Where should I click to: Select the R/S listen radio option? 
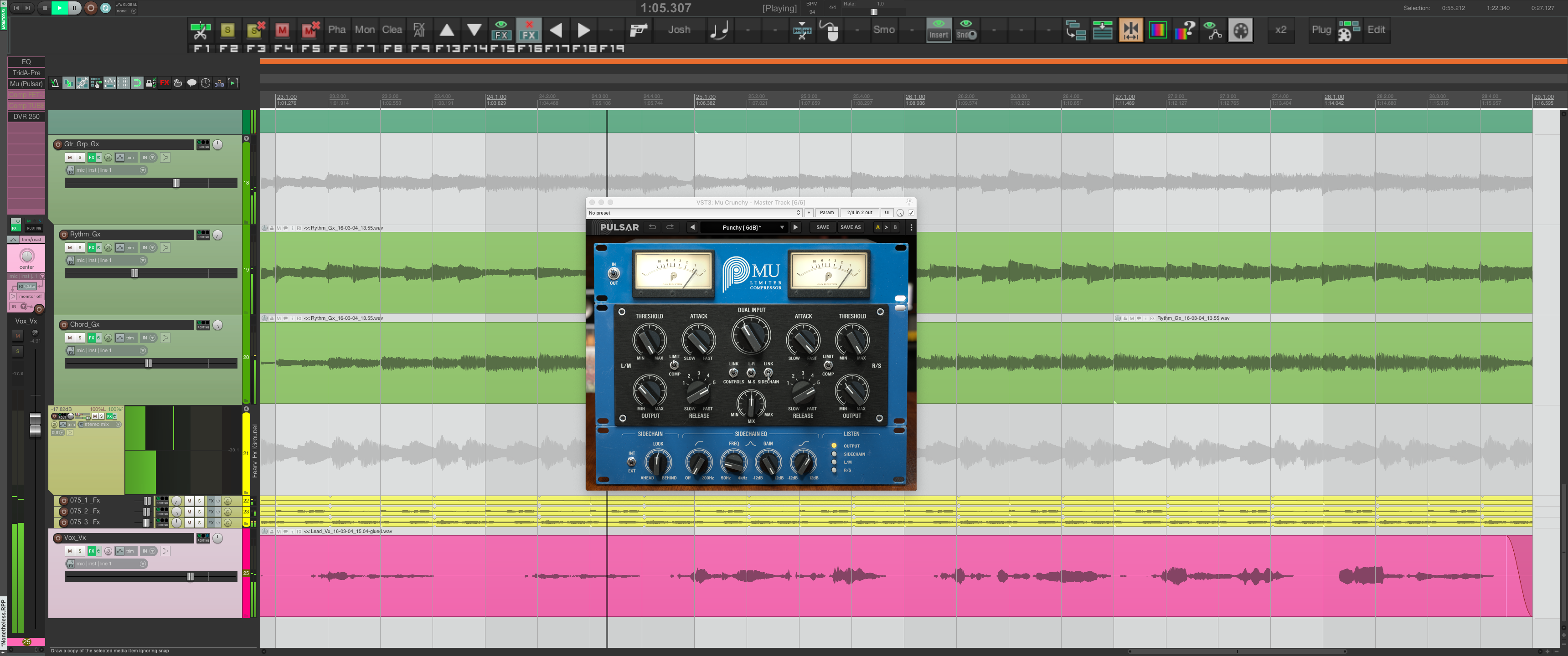click(x=834, y=471)
